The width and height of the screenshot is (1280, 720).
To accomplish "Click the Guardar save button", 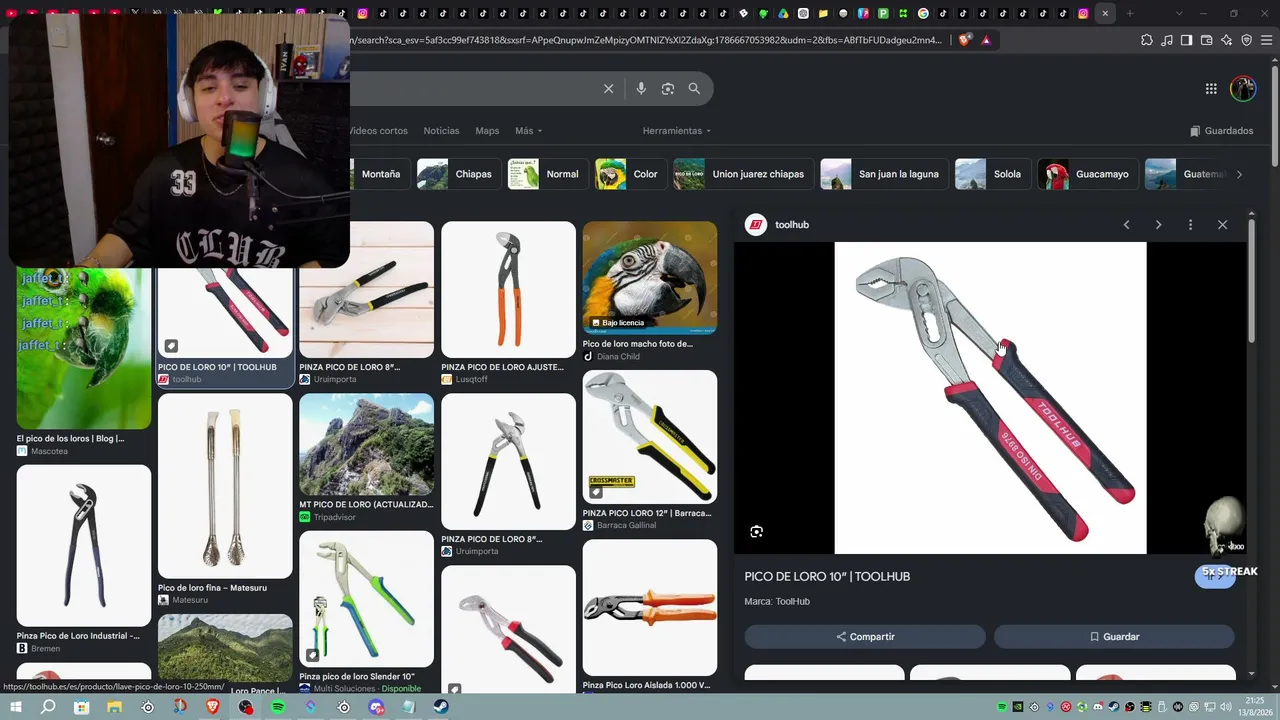I will tap(1114, 637).
